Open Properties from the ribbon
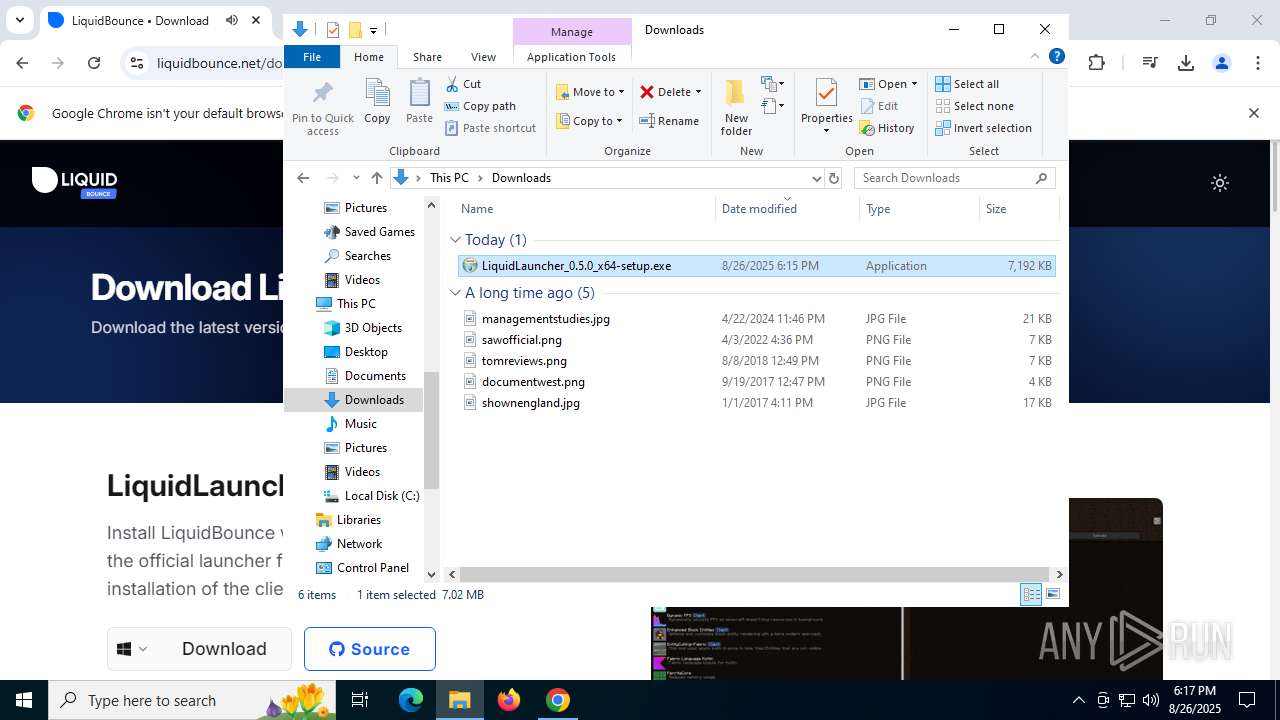 [826, 106]
